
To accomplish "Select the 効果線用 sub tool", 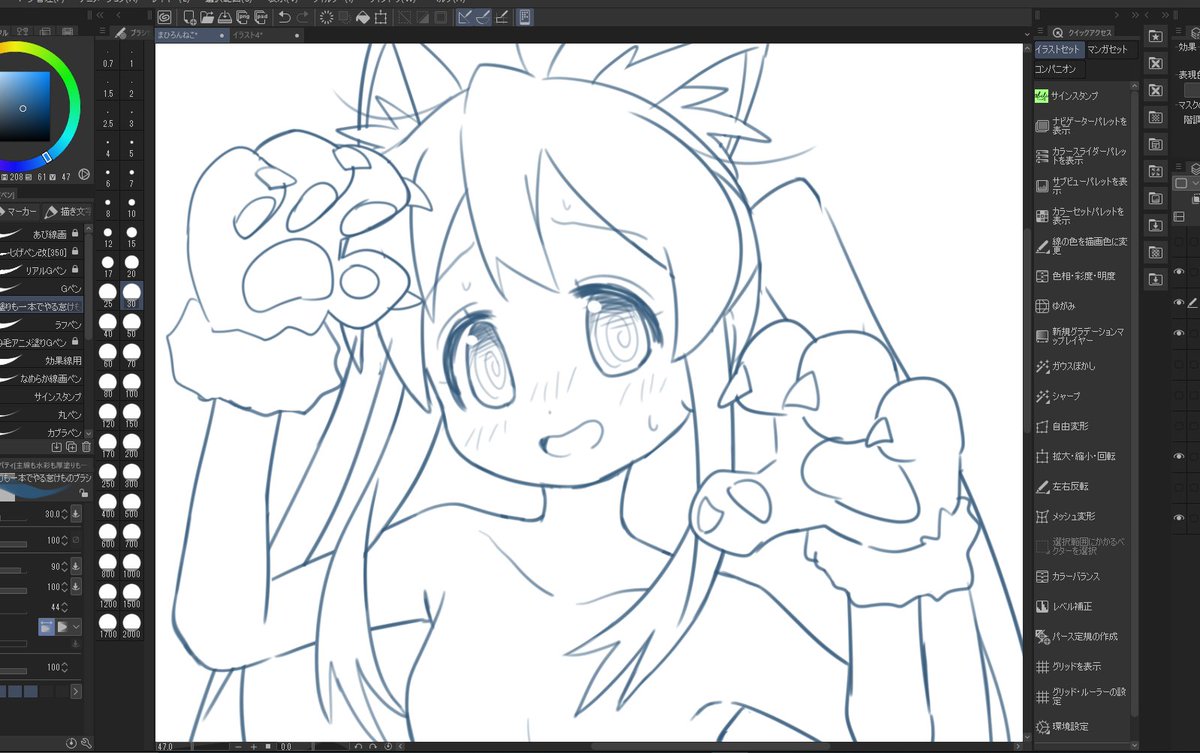I will pos(42,360).
